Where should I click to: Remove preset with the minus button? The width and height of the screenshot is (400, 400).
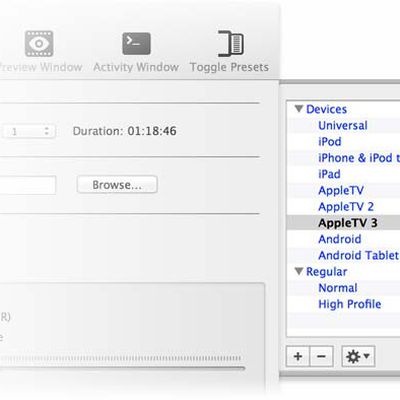pyautogui.click(x=321, y=356)
